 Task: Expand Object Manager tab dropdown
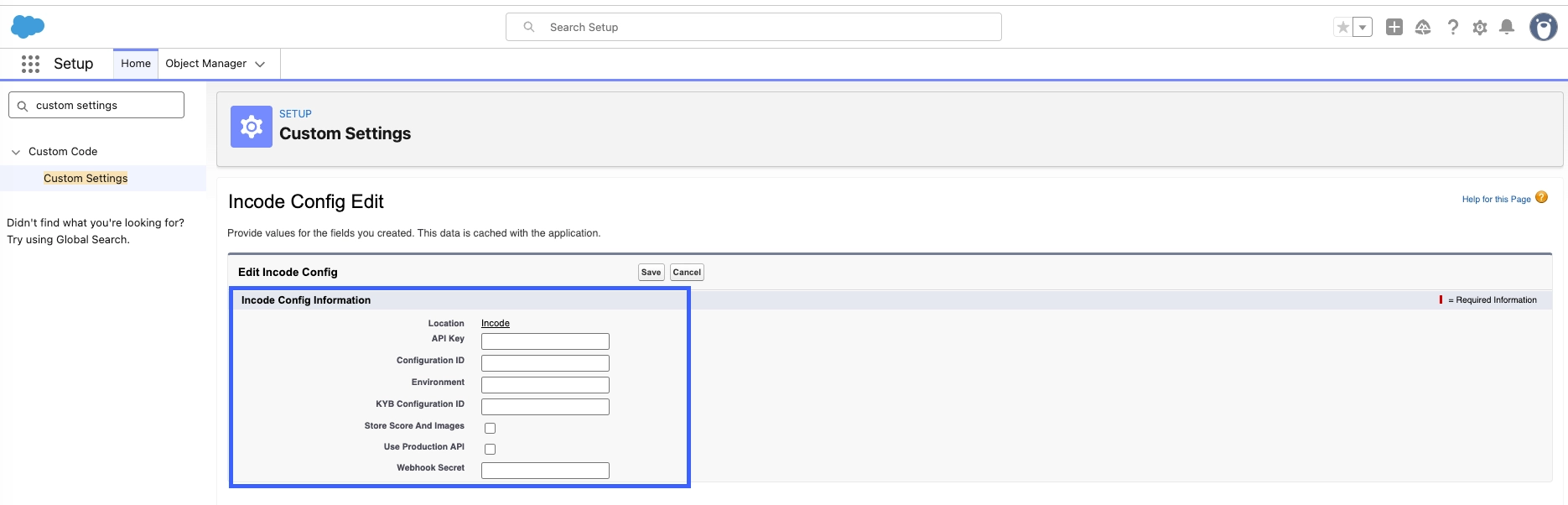click(260, 64)
